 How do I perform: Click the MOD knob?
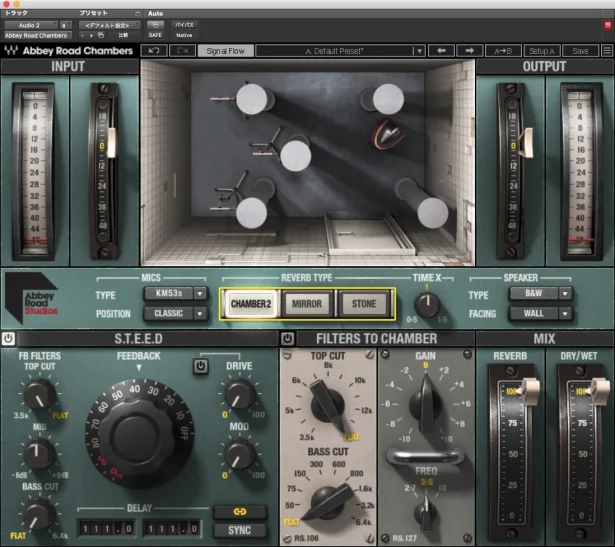pyautogui.click(x=239, y=455)
